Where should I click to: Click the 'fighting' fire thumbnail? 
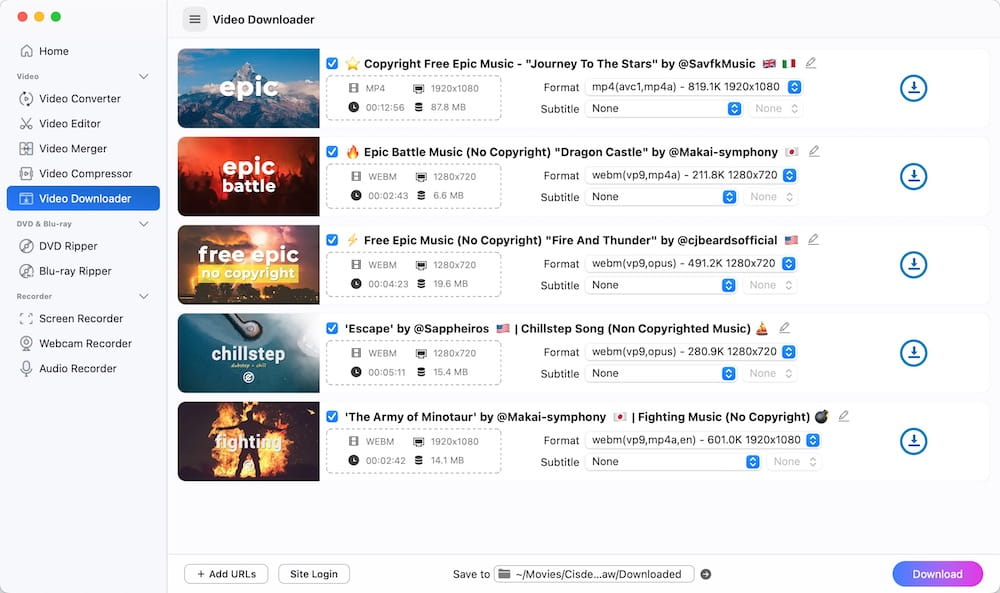(249, 441)
